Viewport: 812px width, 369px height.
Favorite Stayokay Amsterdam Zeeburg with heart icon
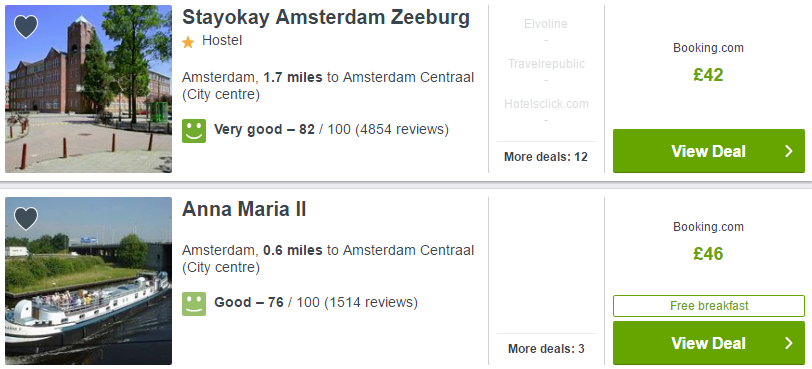click(x=26, y=27)
